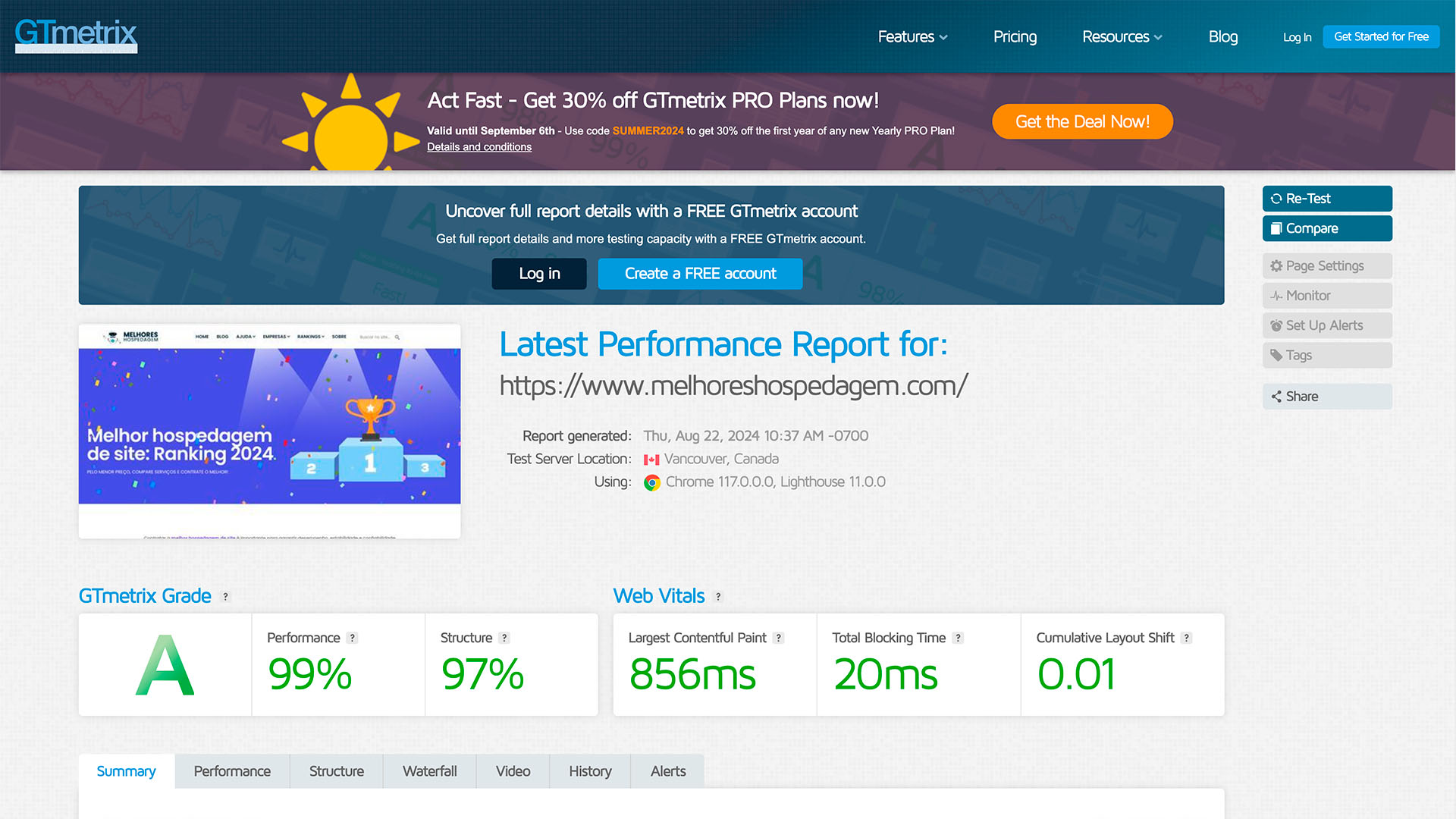Click the Chrome browser icon
The width and height of the screenshot is (1456, 819).
[652, 482]
